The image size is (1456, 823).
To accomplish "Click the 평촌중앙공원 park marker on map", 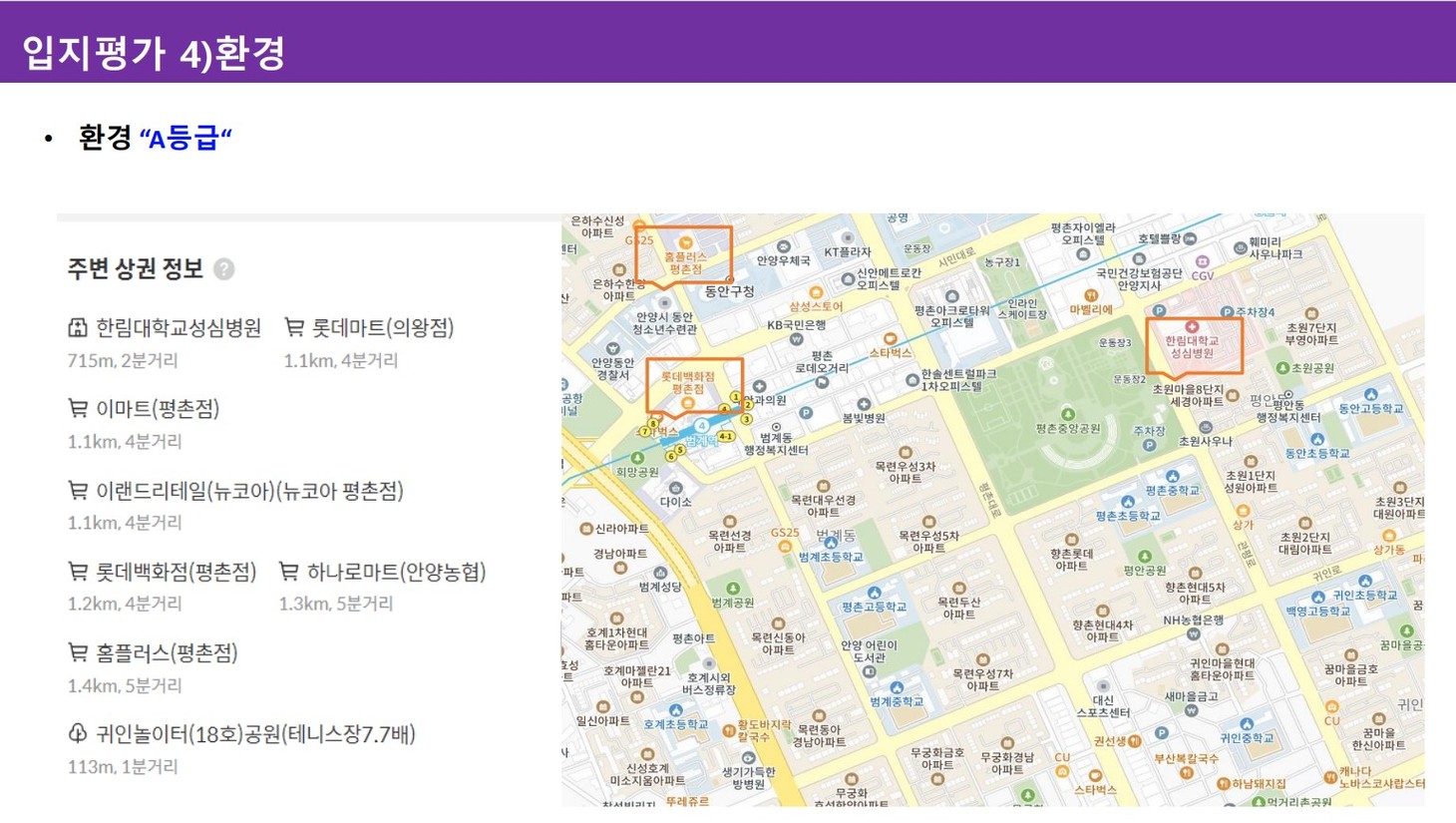I will (1067, 414).
